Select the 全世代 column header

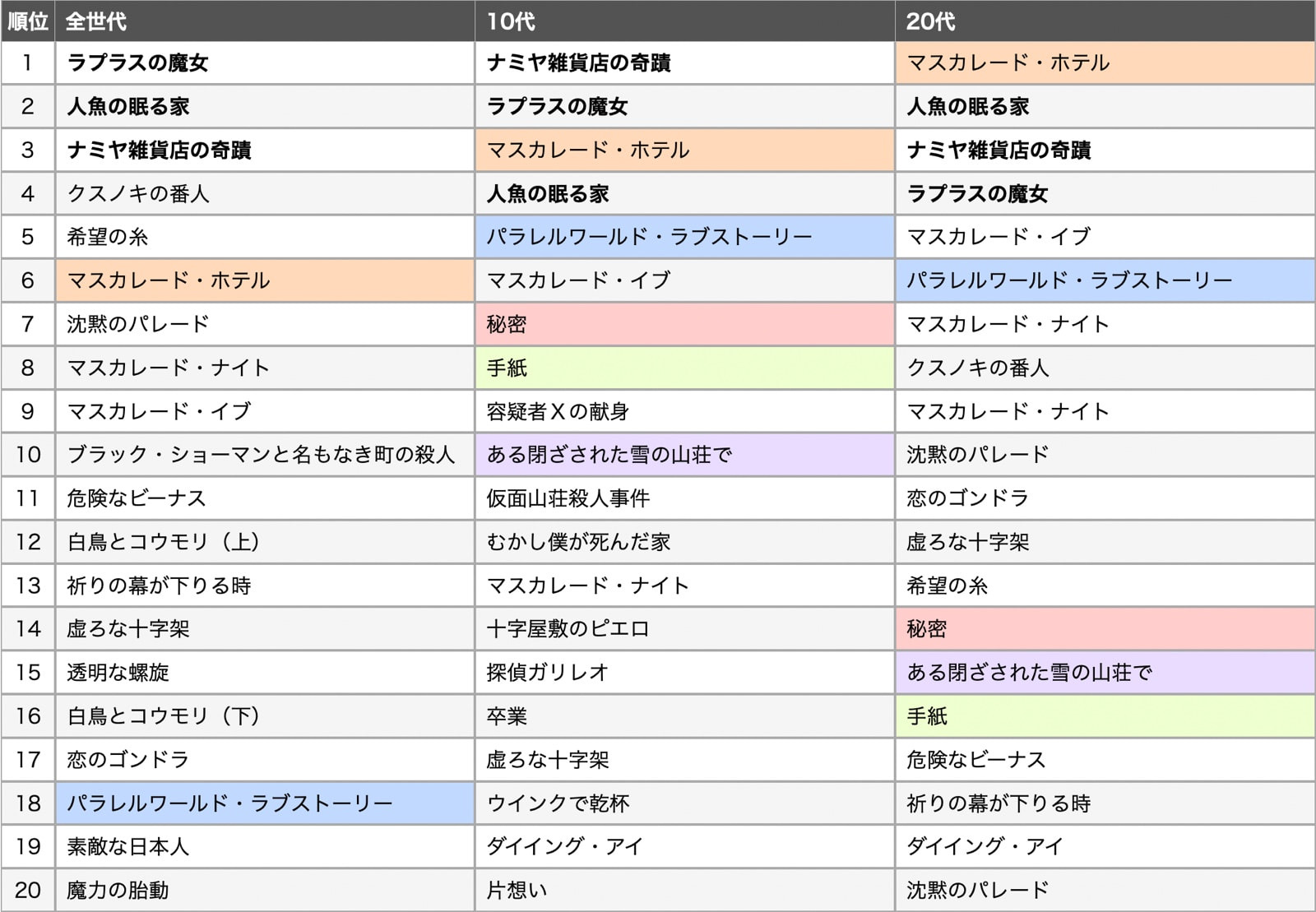pyautogui.click(x=96, y=21)
